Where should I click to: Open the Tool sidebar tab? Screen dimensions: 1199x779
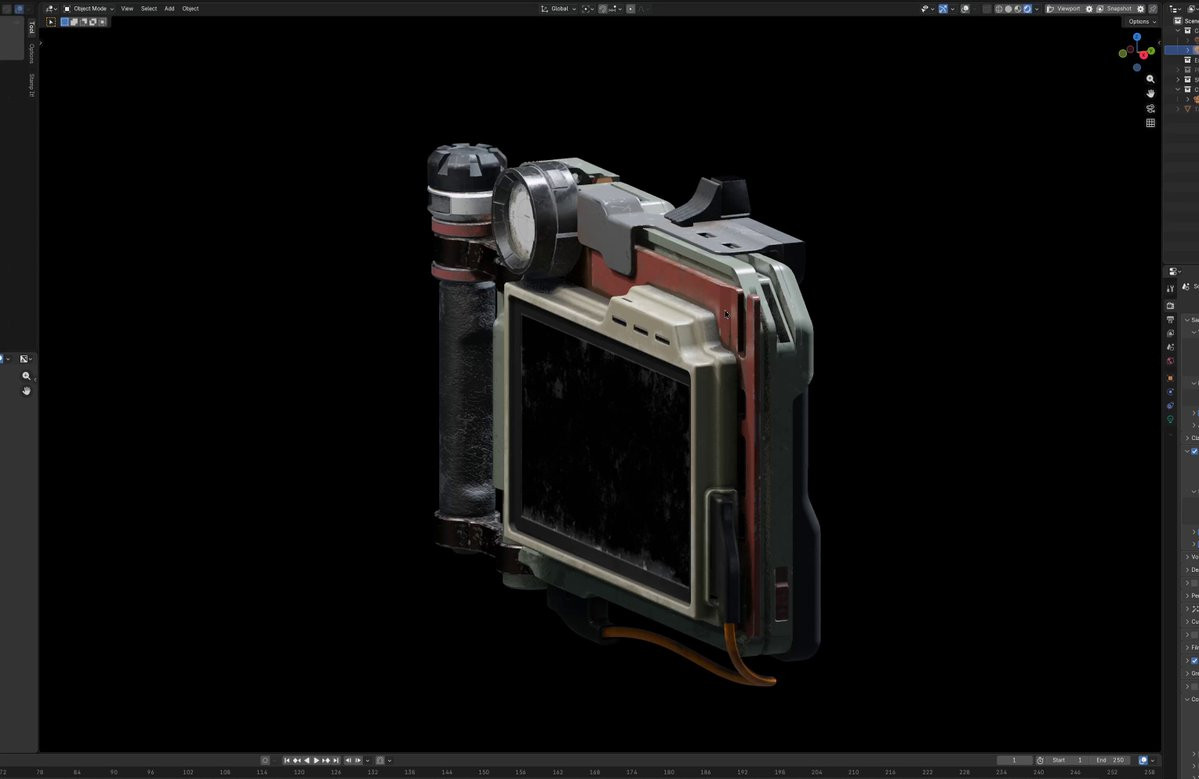coord(31,28)
